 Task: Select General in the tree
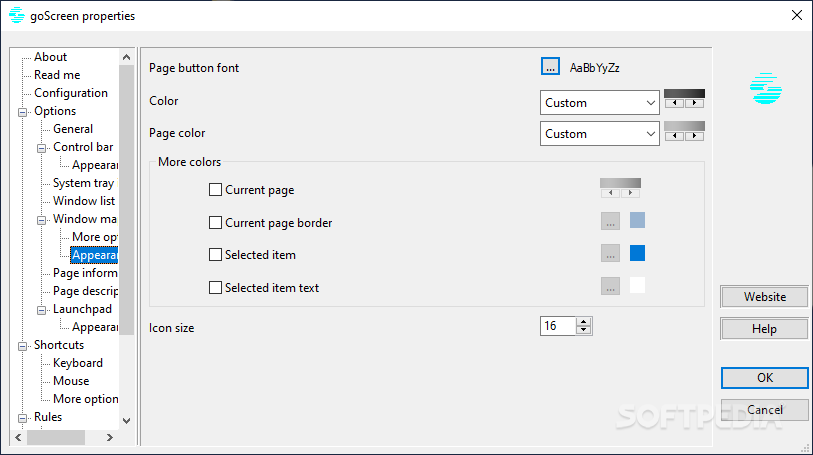click(x=73, y=129)
